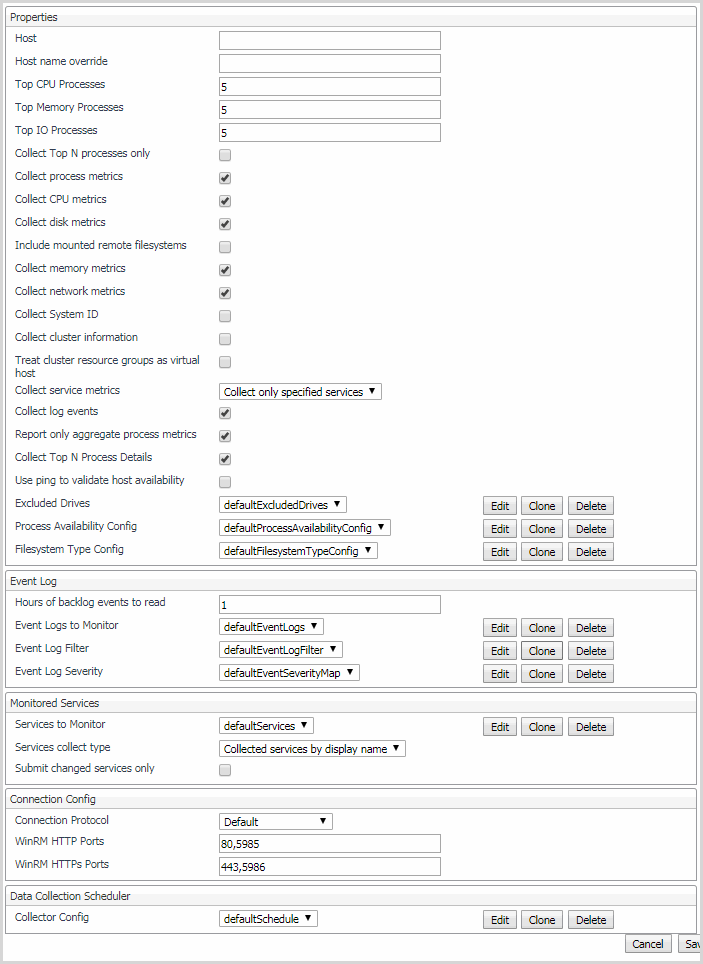Delete the Filesystem Type Config

point(591,552)
